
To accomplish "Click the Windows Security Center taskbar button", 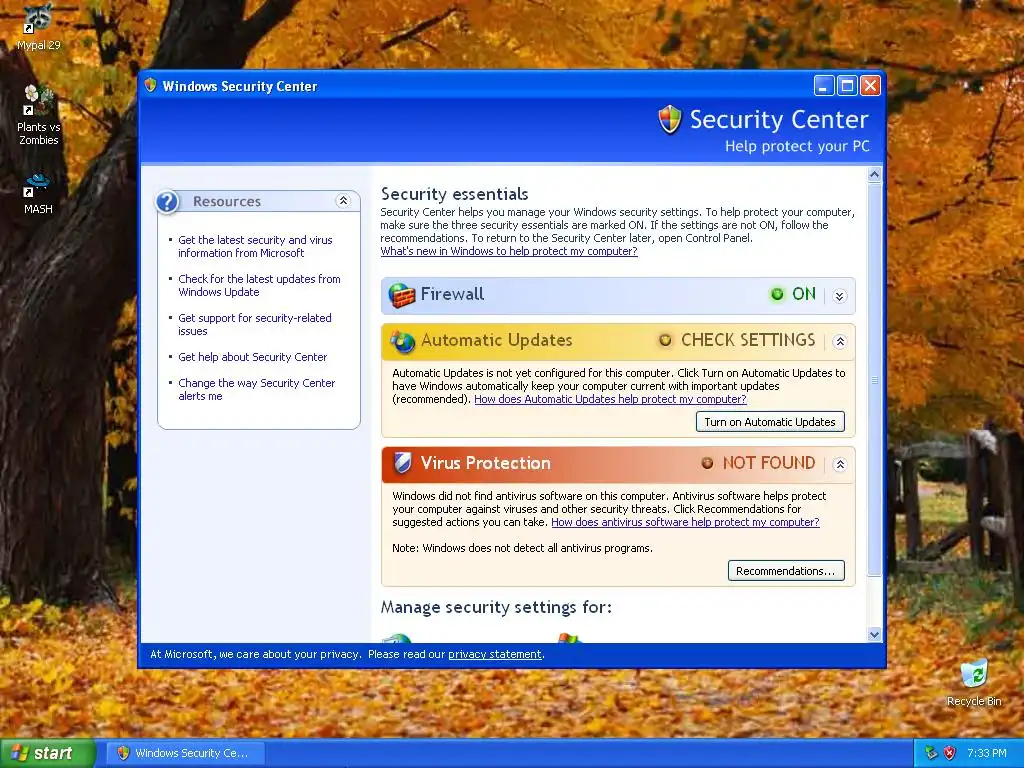I will [x=185, y=753].
